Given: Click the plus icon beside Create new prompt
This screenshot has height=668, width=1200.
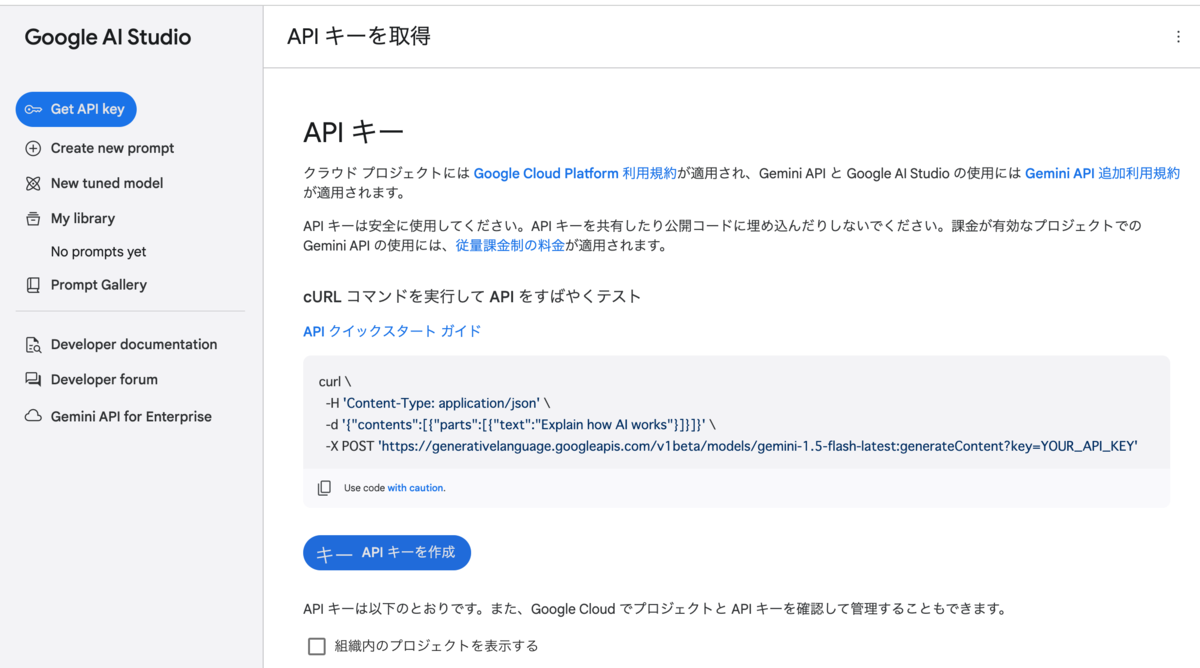Looking at the screenshot, I should pyautogui.click(x=33, y=148).
